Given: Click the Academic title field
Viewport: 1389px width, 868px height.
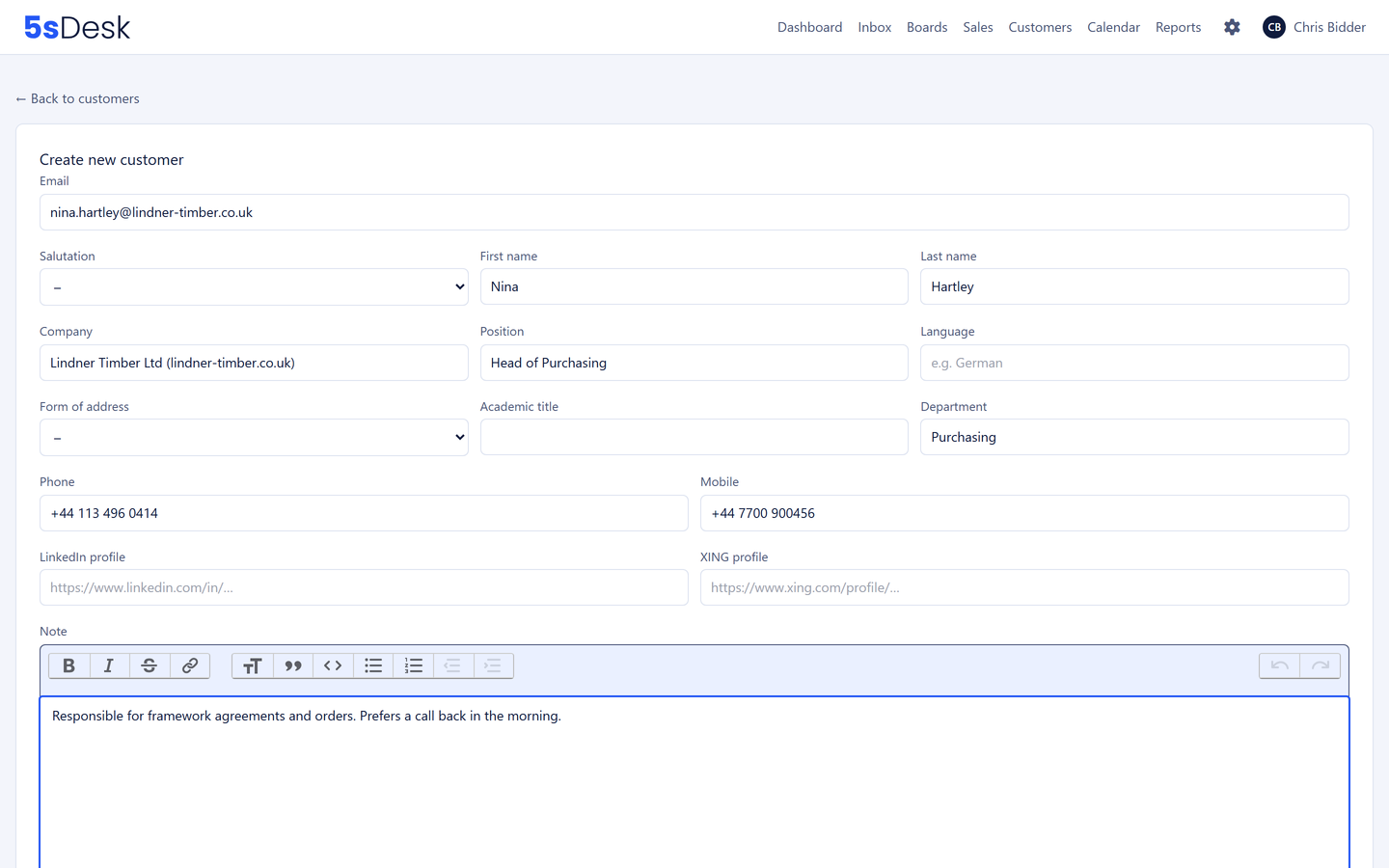Looking at the screenshot, I should (694, 437).
